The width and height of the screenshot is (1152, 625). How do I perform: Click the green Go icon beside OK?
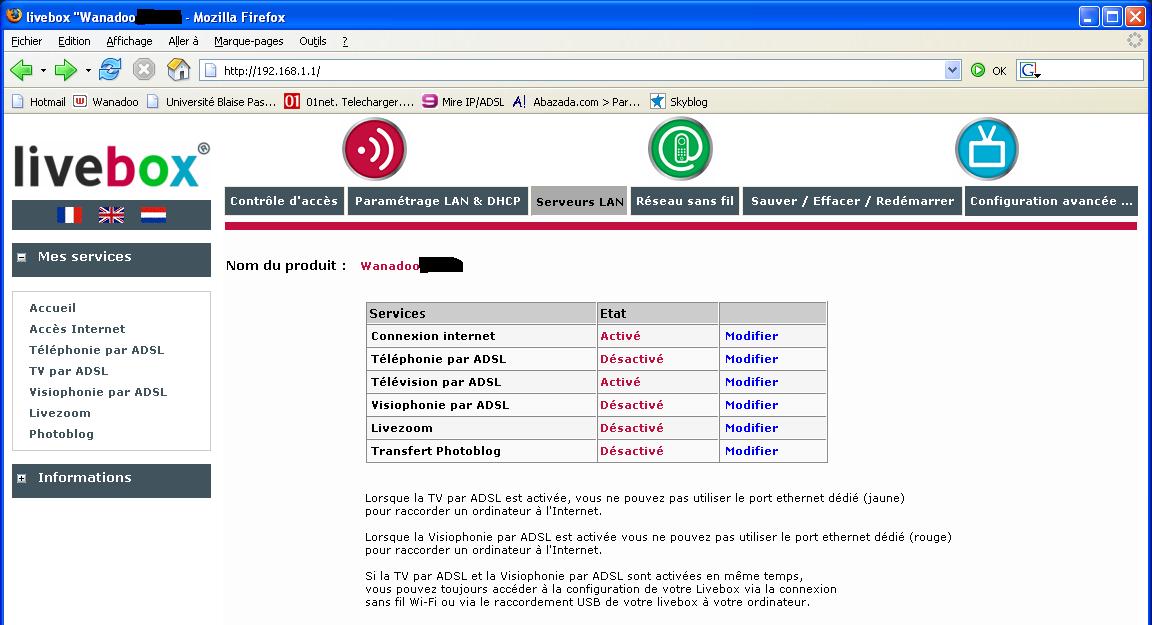click(978, 71)
